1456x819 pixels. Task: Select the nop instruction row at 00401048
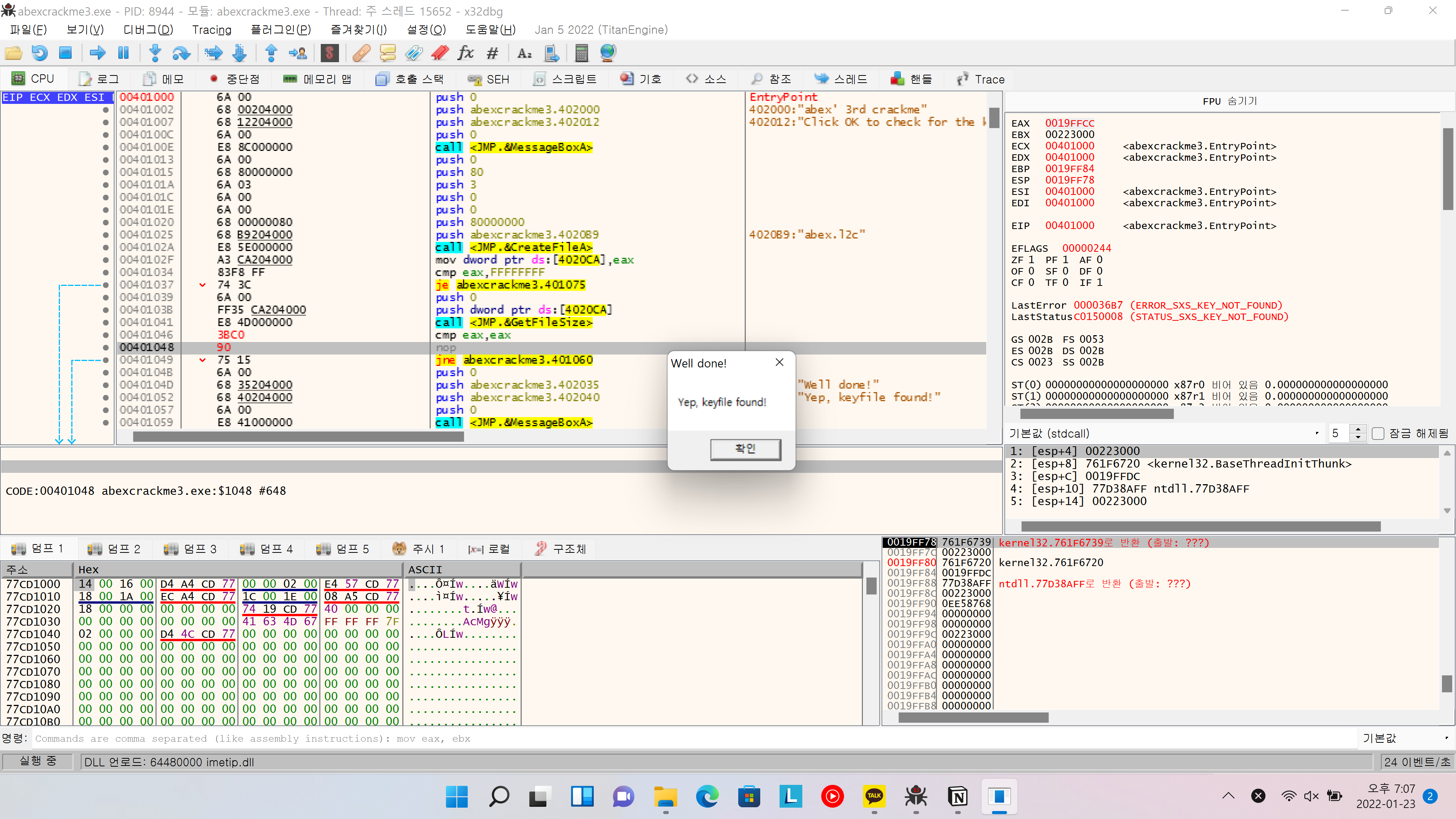tap(551, 347)
